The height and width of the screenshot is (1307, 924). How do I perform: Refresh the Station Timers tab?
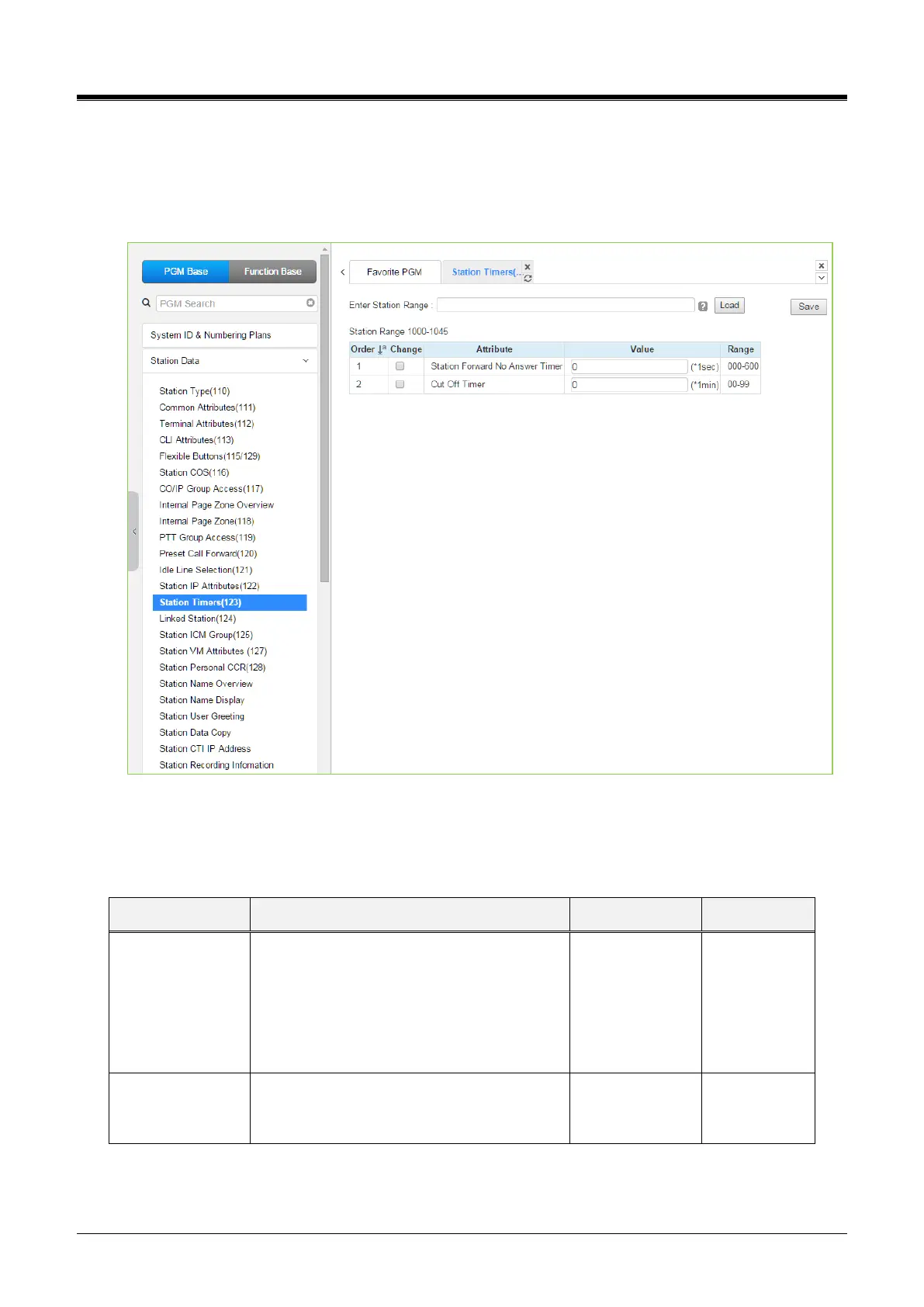[528, 278]
